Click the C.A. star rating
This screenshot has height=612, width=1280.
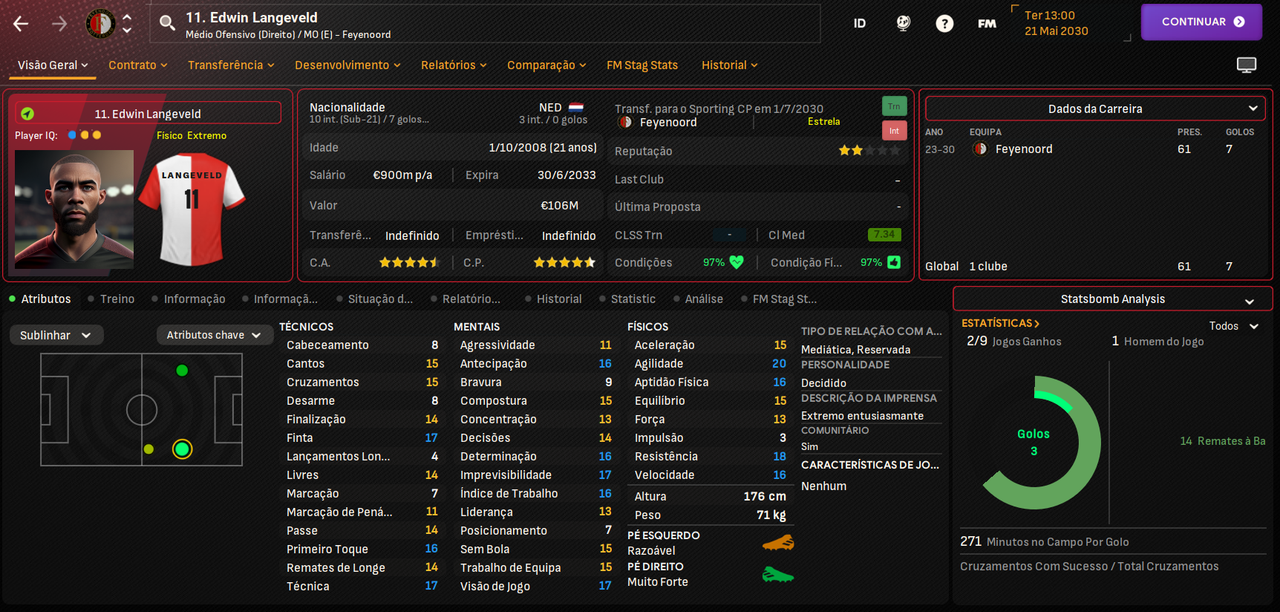tap(410, 262)
